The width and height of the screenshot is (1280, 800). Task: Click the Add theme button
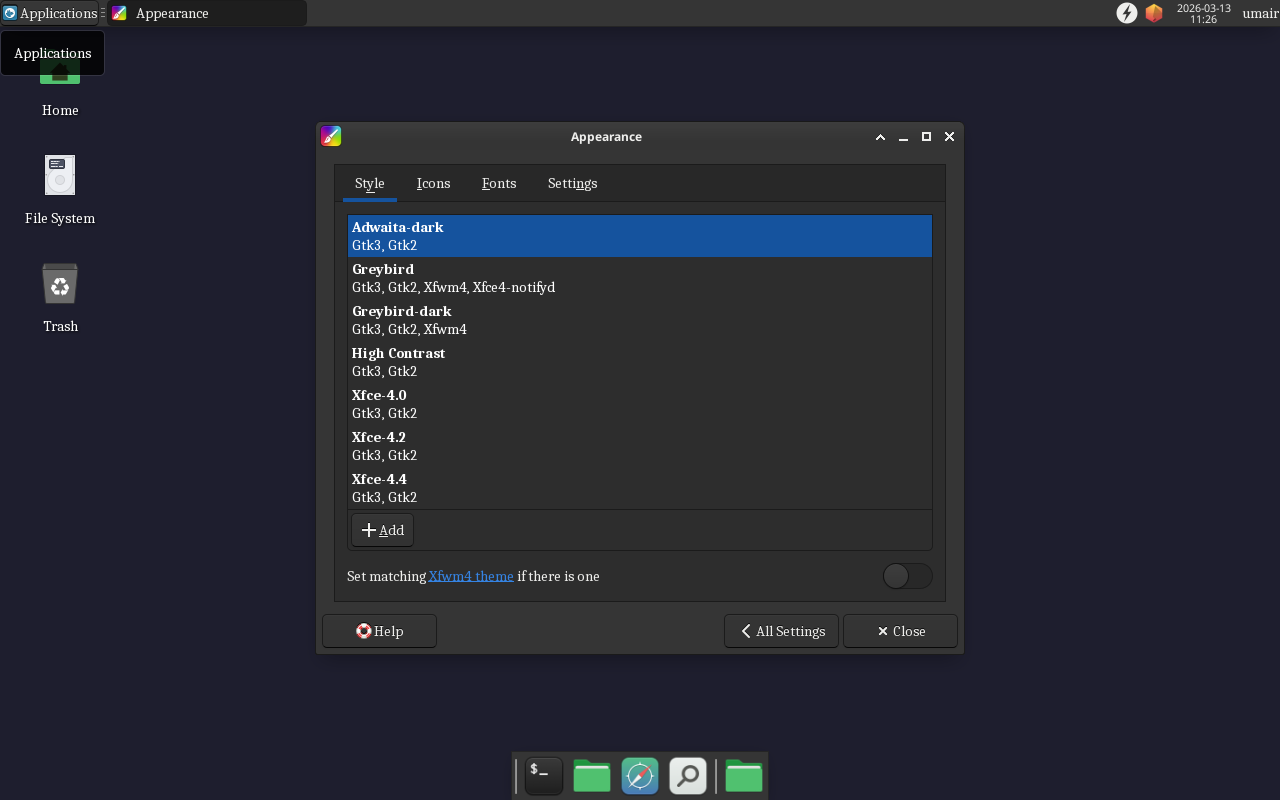point(382,530)
